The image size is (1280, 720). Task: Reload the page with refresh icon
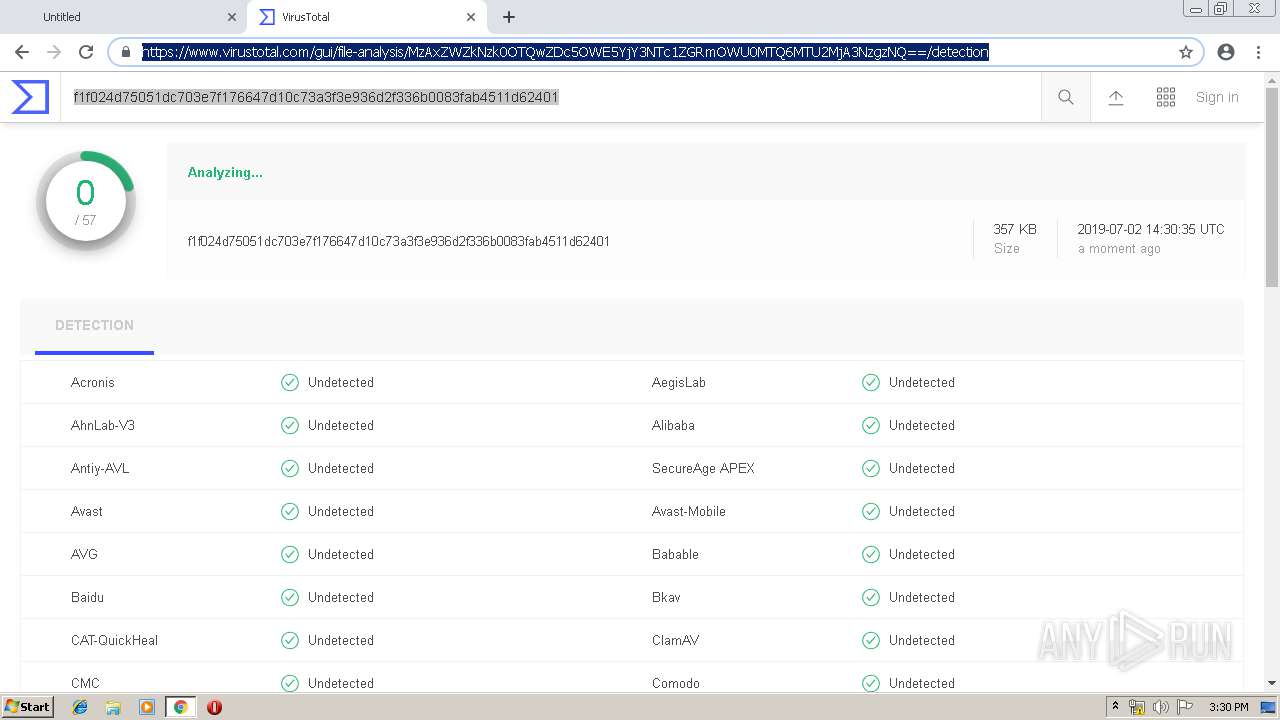pyautogui.click(x=86, y=52)
